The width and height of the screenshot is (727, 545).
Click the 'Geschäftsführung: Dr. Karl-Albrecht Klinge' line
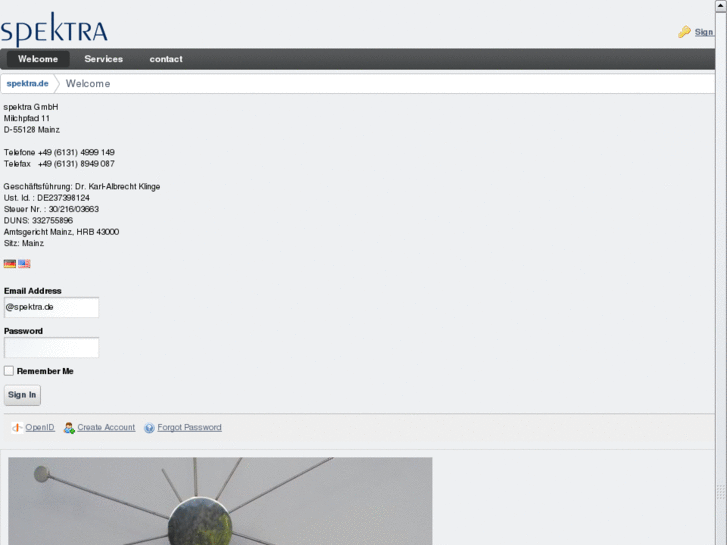(x=82, y=186)
